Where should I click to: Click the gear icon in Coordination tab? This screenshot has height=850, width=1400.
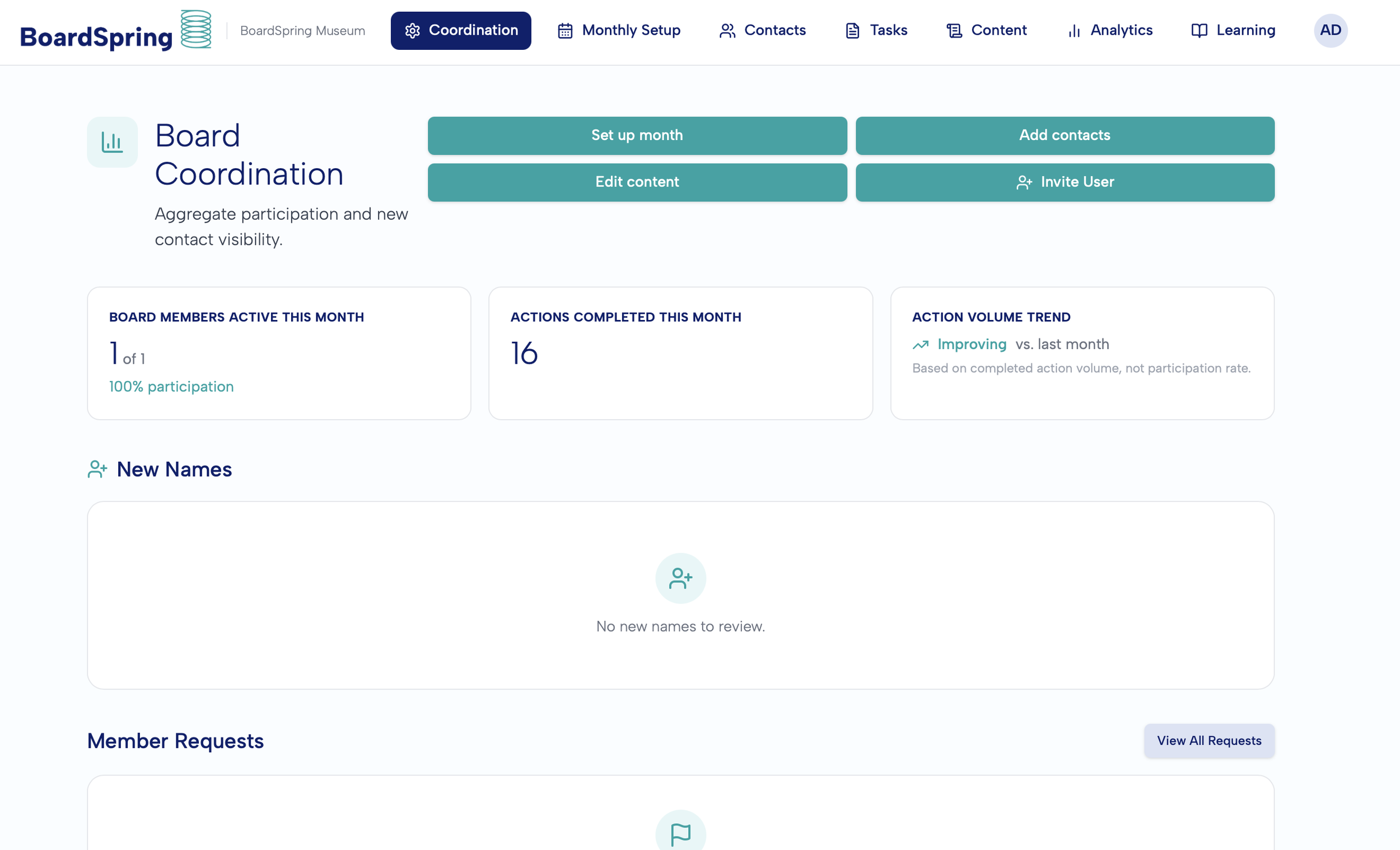click(413, 31)
